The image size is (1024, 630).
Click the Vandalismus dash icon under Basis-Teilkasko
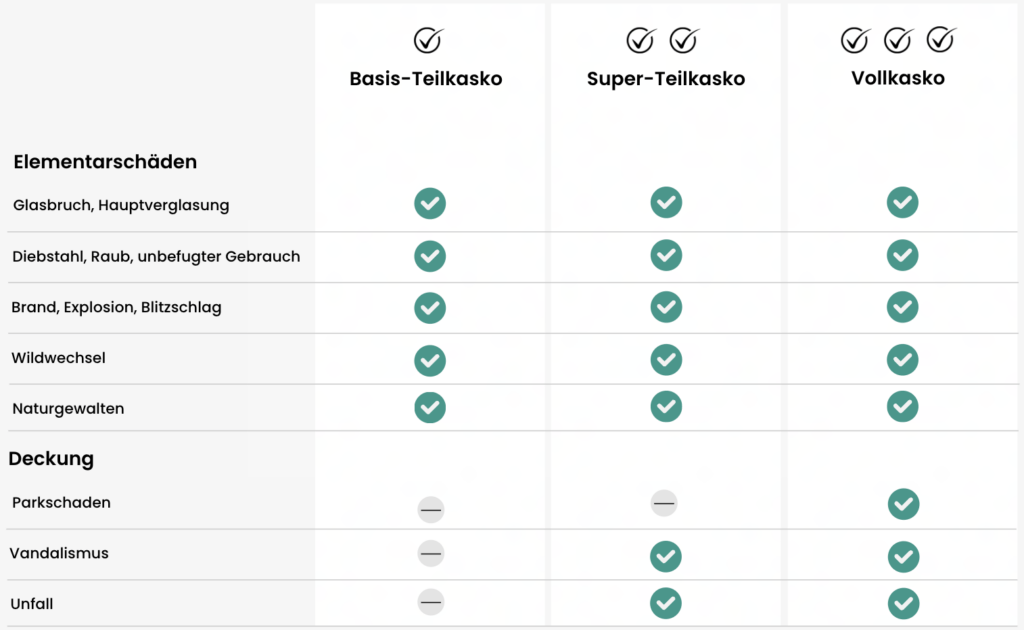click(431, 554)
